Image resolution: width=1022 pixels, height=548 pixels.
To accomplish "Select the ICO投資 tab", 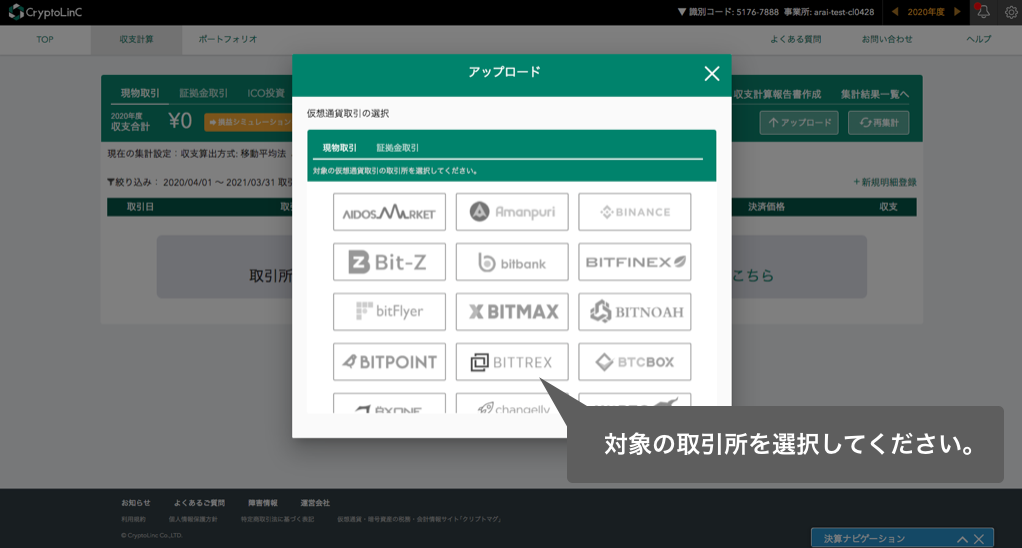I will [266, 93].
